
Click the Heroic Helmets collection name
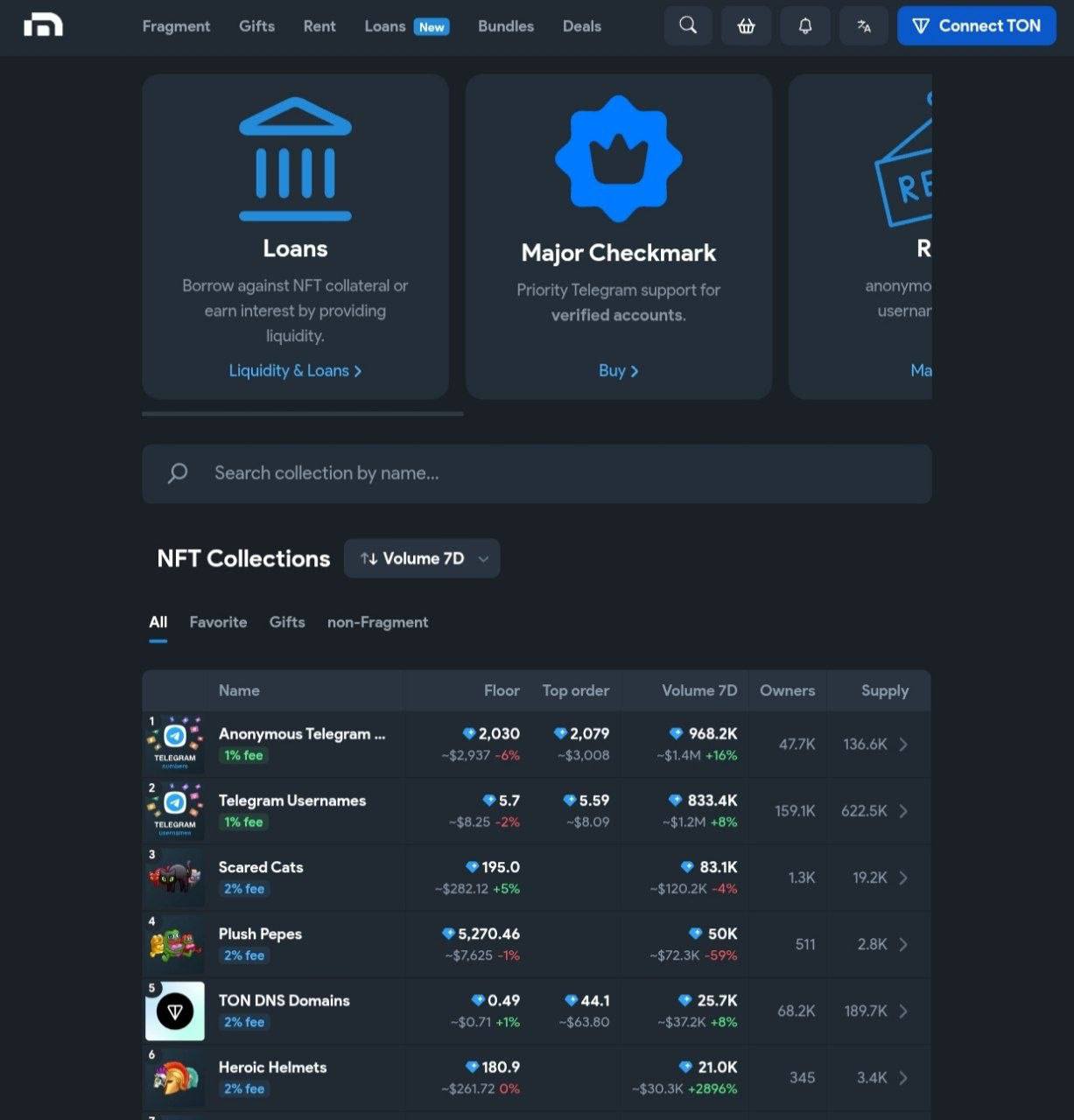pos(272,1067)
